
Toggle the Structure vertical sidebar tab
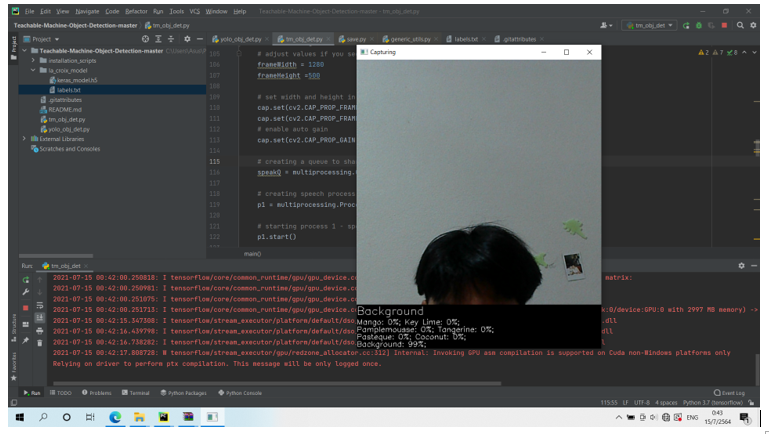[x=13, y=328]
